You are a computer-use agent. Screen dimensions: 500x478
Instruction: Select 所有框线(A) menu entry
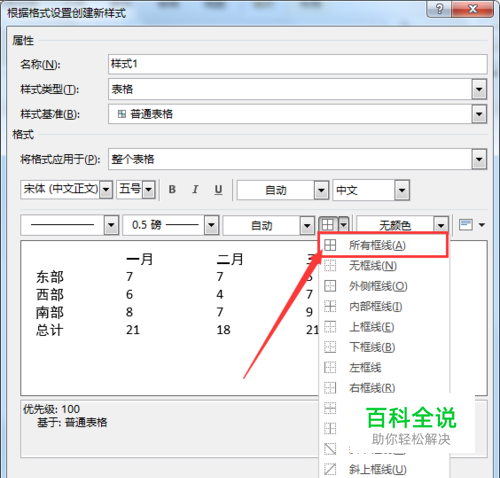coord(384,245)
